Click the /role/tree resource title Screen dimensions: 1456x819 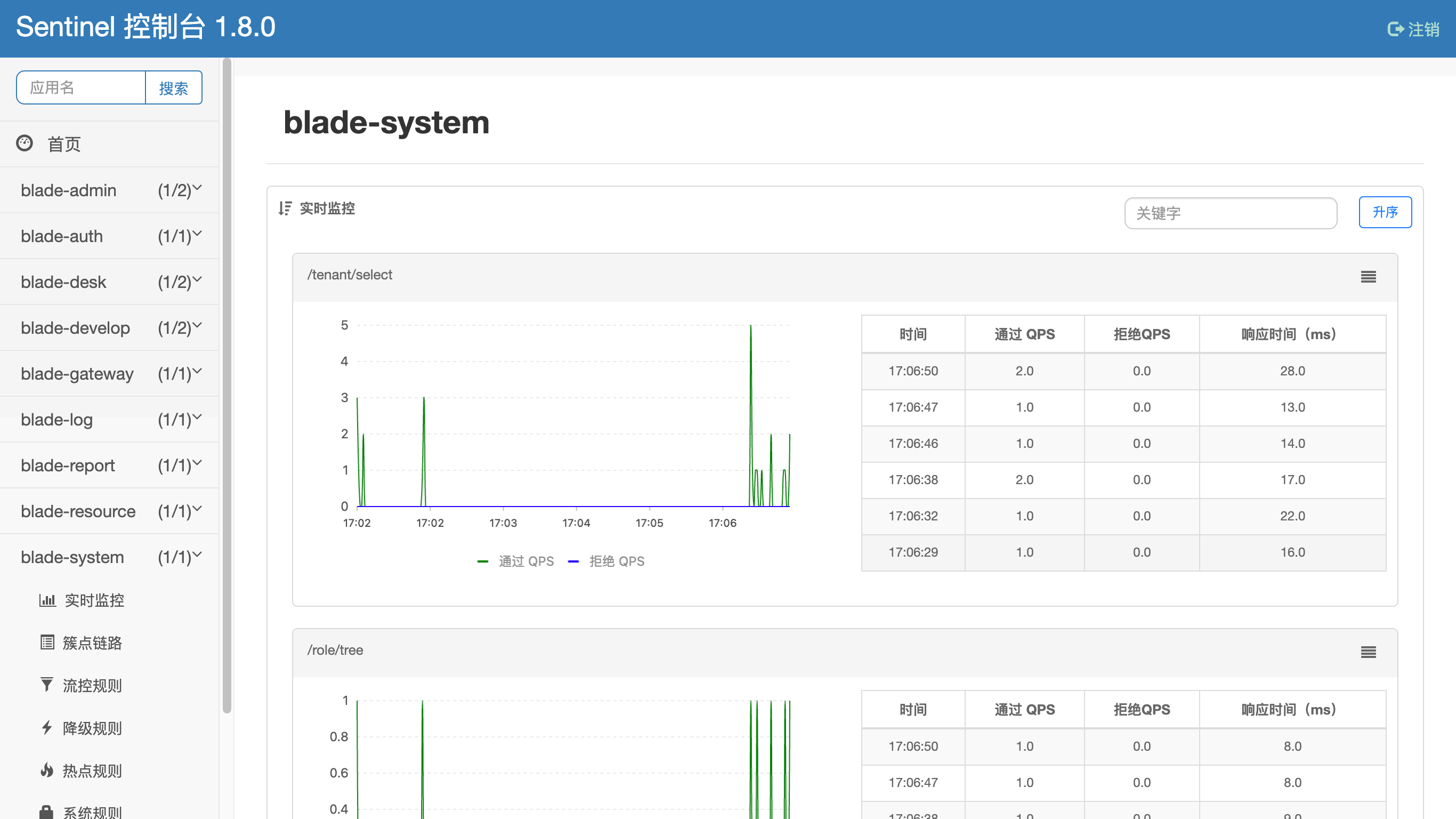click(335, 650)
